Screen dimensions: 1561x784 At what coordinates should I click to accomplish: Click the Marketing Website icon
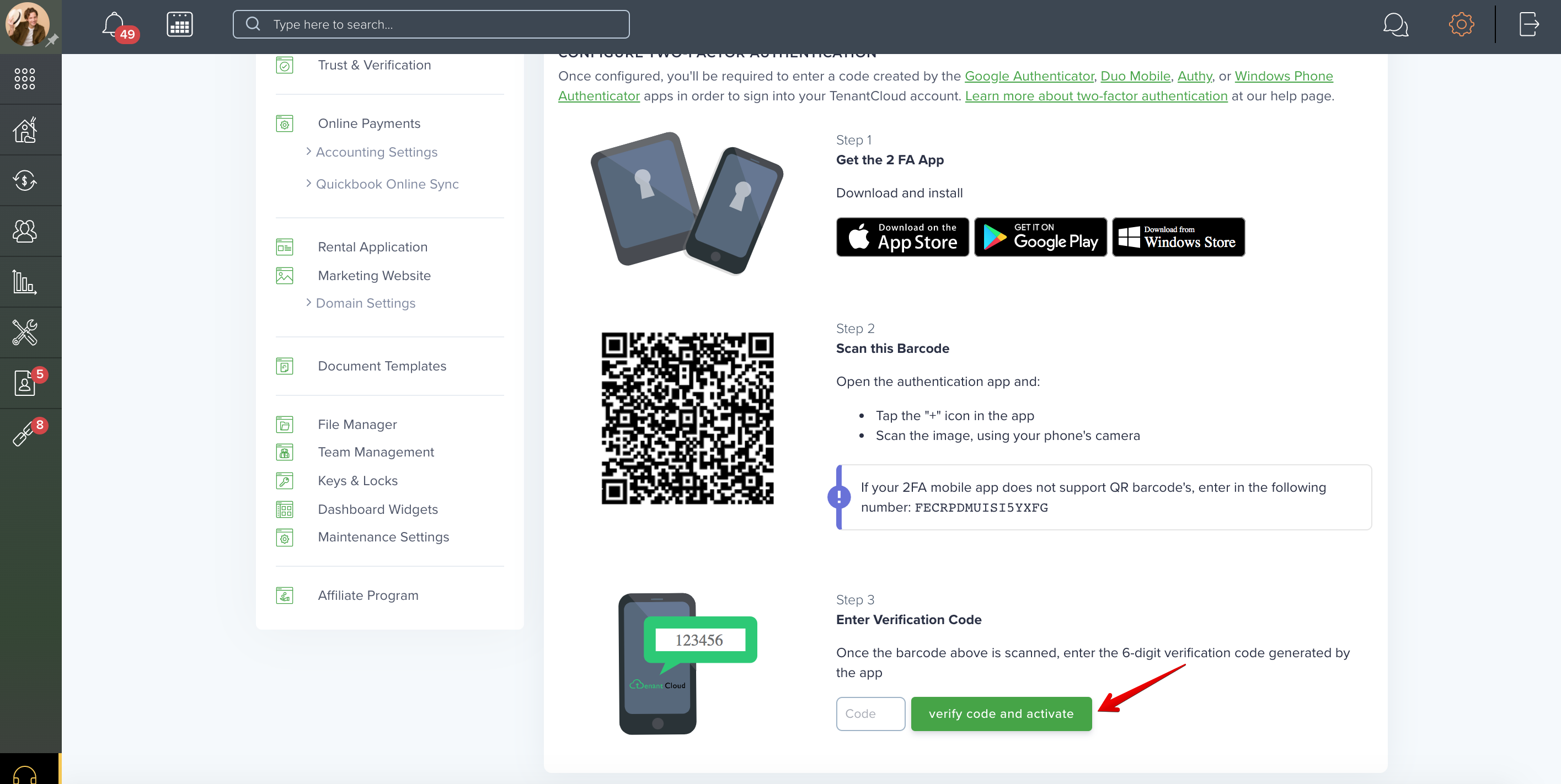click(284, 276)
